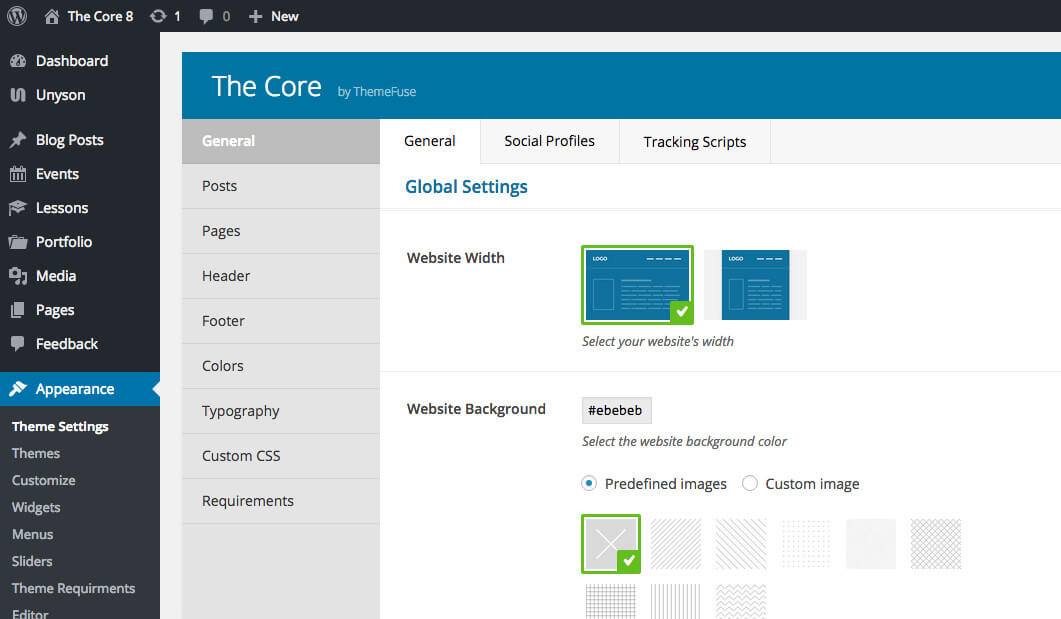Click the Lessons graduation cap icon
Image resolution: width=1061 pixels, height=619 pixels.
tap(18, 208)
